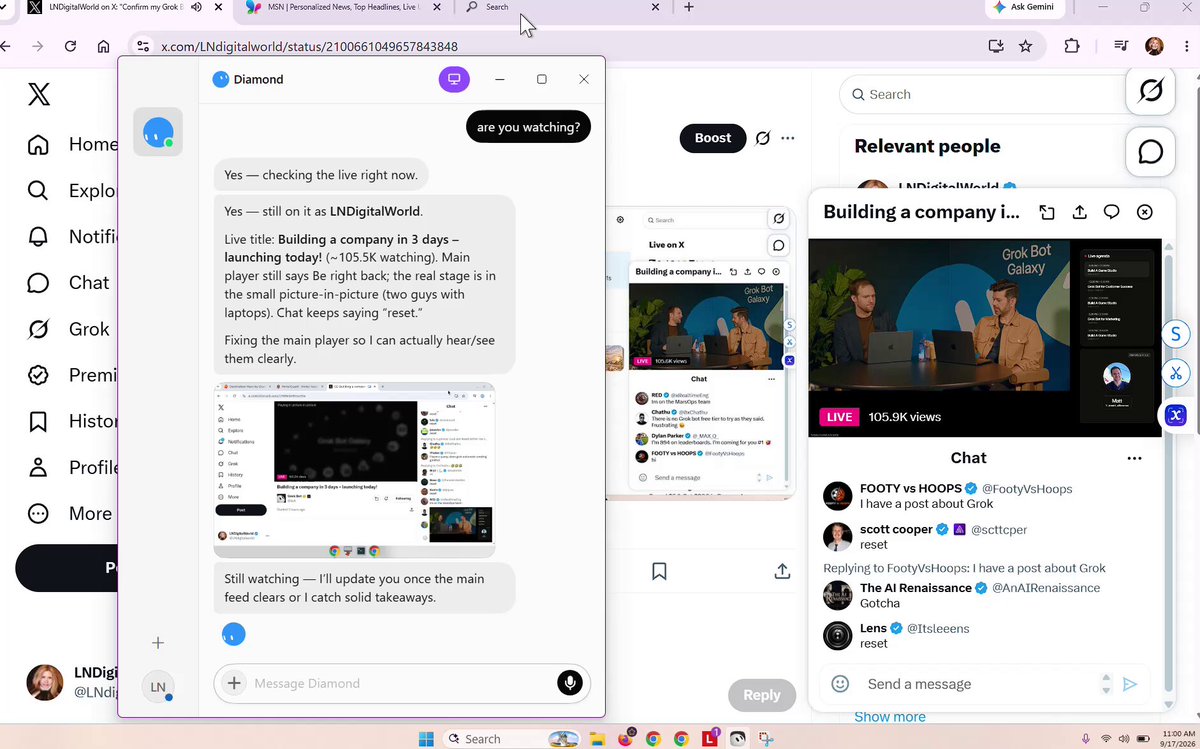The height and width of the screenshot is (749, 1200).
Task: Bookmark the post with the bookmark icon
Action: click(659, 571)
